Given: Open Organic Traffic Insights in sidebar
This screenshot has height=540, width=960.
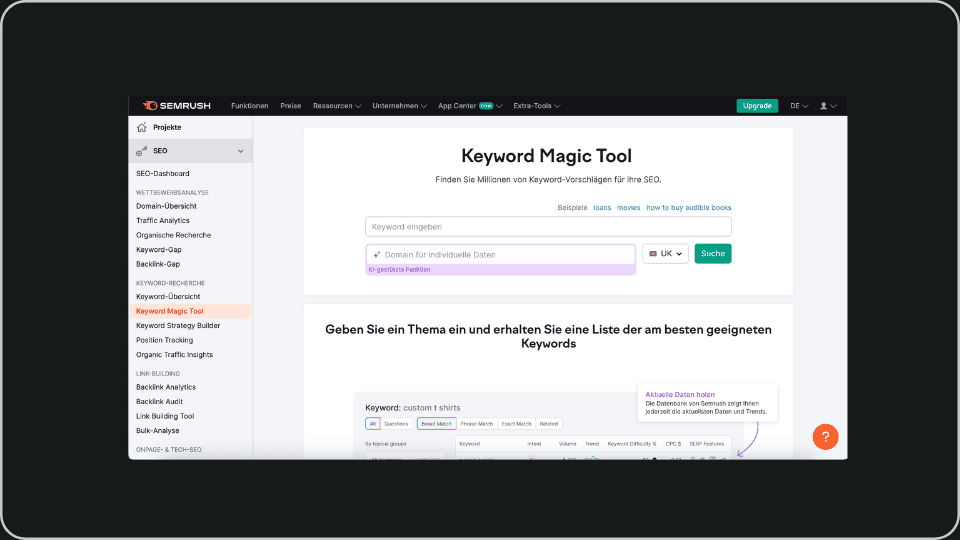Looking at the screenshot, I should [174, 355].
